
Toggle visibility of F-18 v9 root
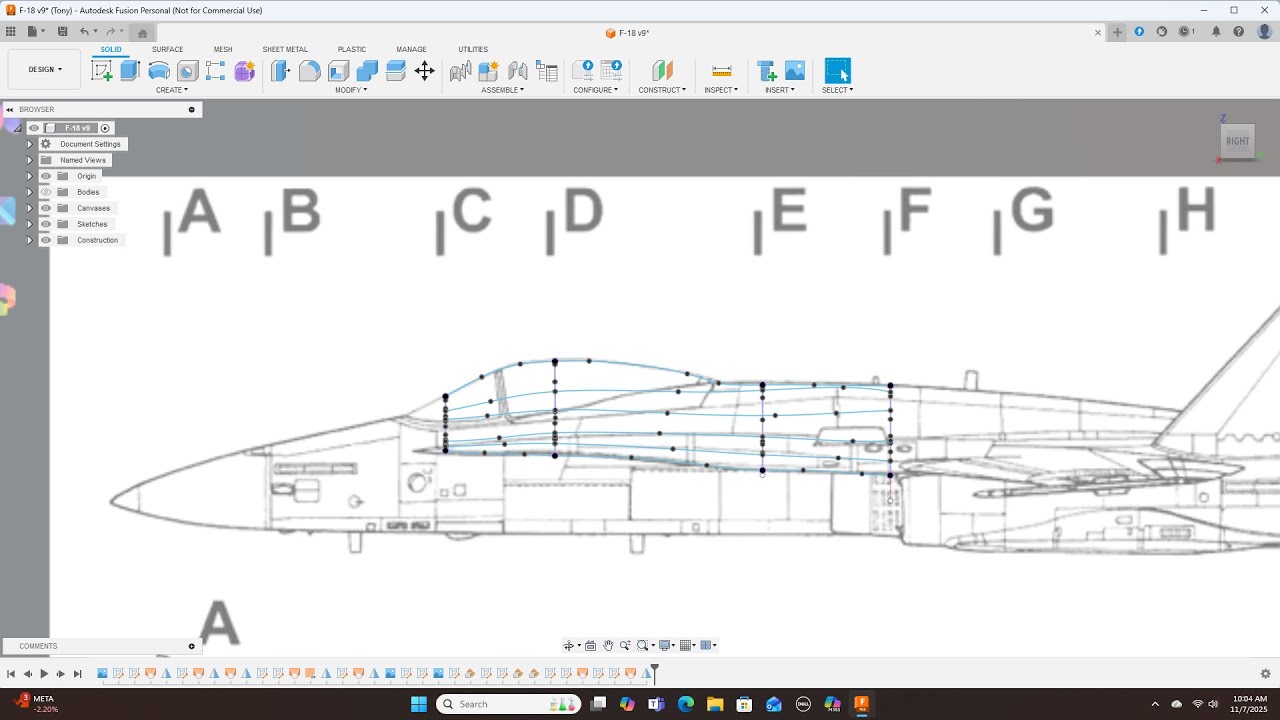click(x=34, y=128)
